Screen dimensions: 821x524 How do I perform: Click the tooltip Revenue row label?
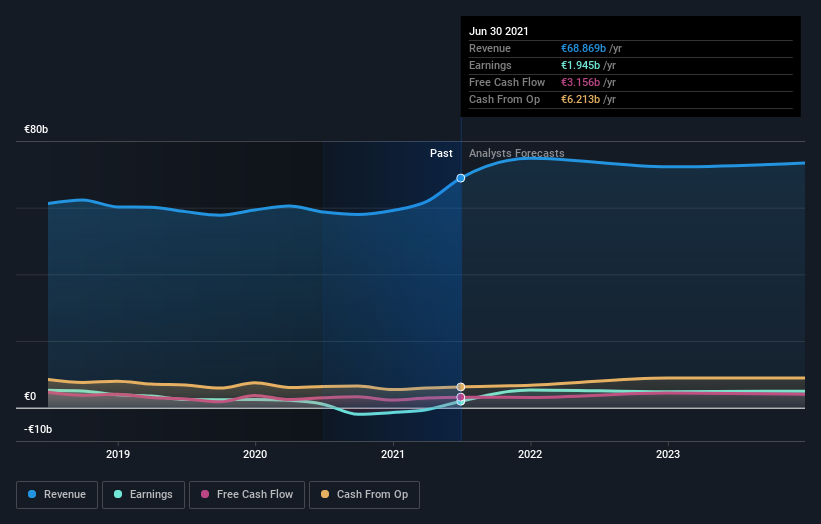pos(490,48)
